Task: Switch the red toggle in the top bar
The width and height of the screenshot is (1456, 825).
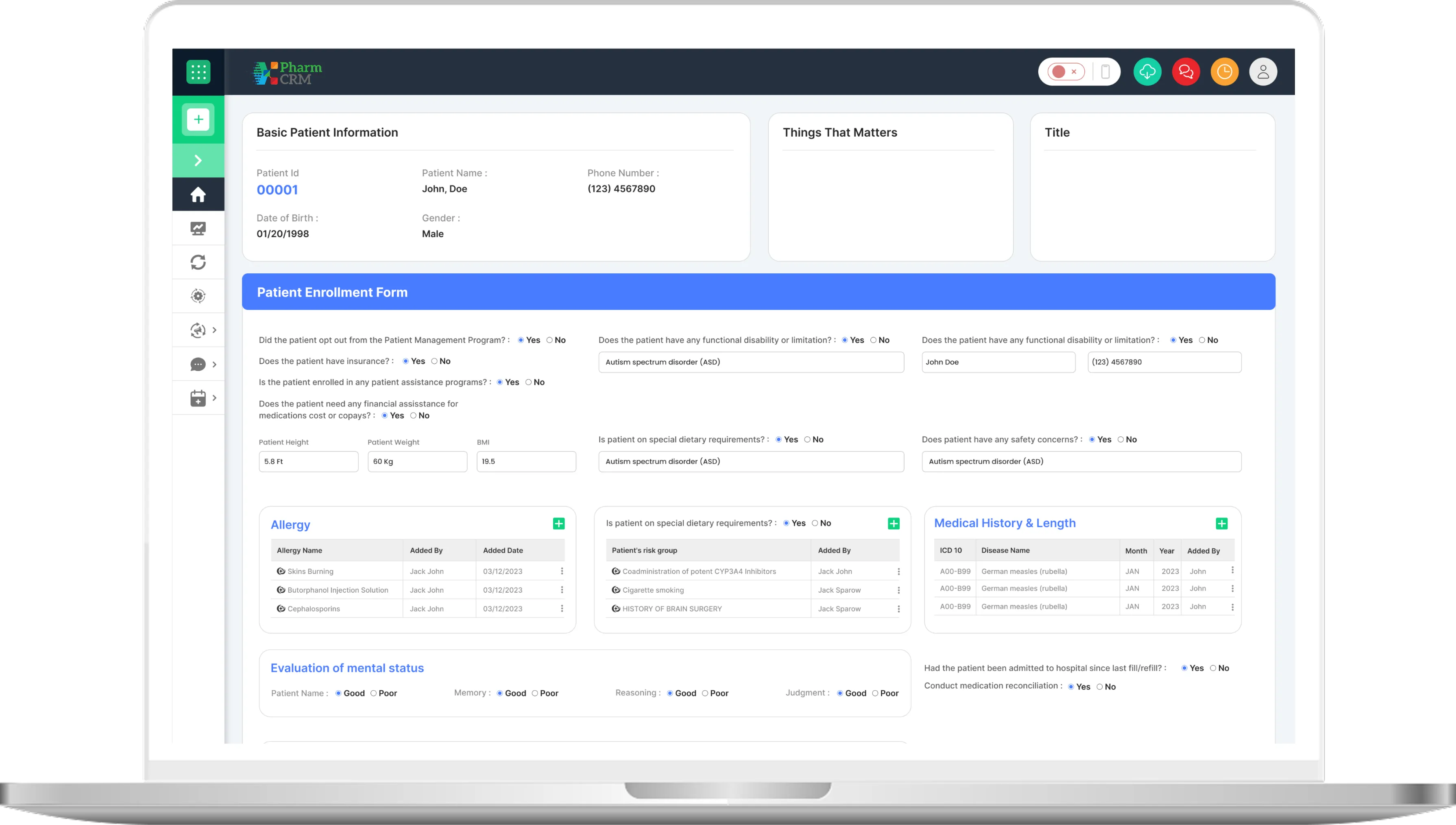Action: coord(1059,72)
